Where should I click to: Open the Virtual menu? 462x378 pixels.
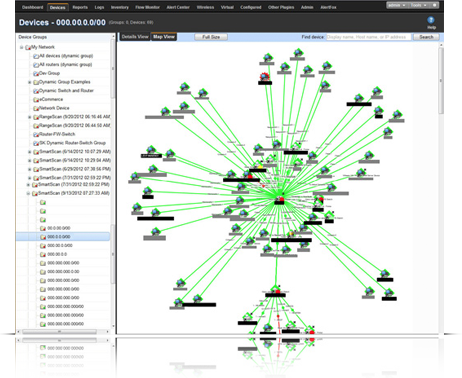pyautogui.click(x=227, y=7)
